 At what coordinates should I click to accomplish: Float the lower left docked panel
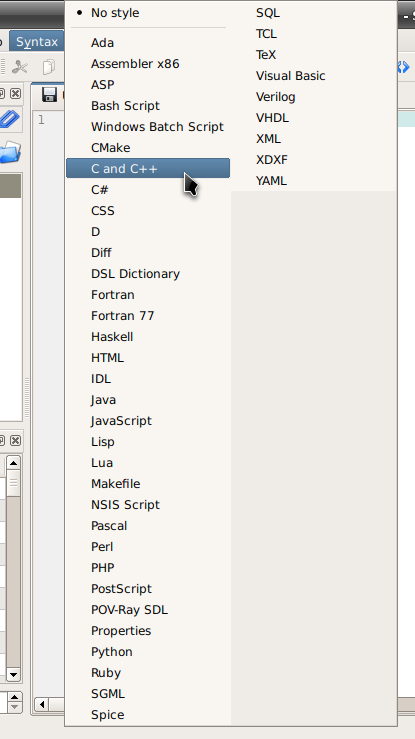pos(2,441)
